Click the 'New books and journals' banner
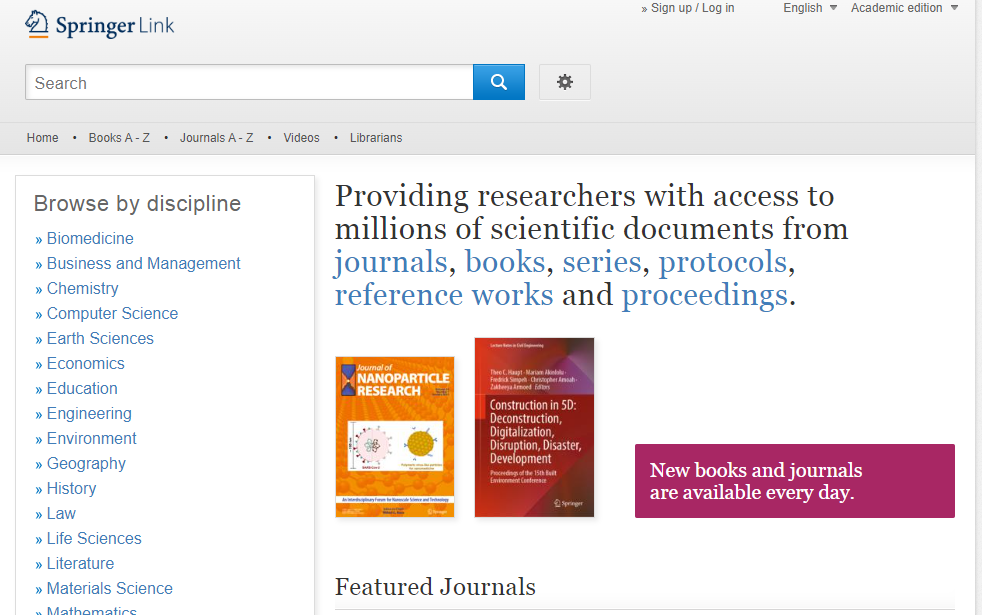Screen dimensions: 982x615 (x=794, y=481)
